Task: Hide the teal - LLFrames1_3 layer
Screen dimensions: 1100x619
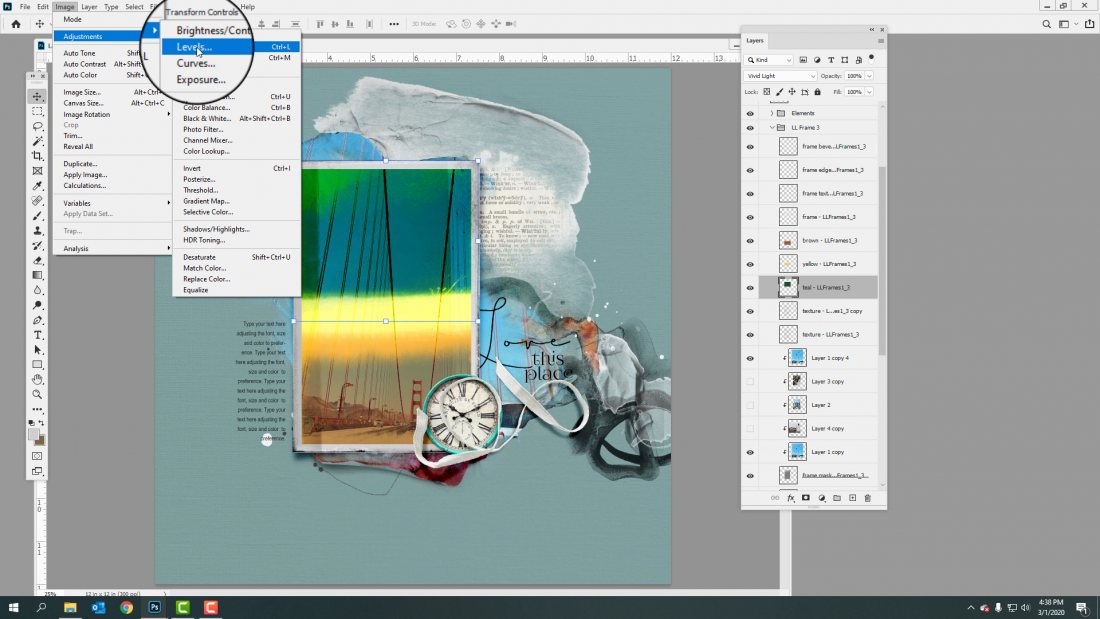Action: 750,288
